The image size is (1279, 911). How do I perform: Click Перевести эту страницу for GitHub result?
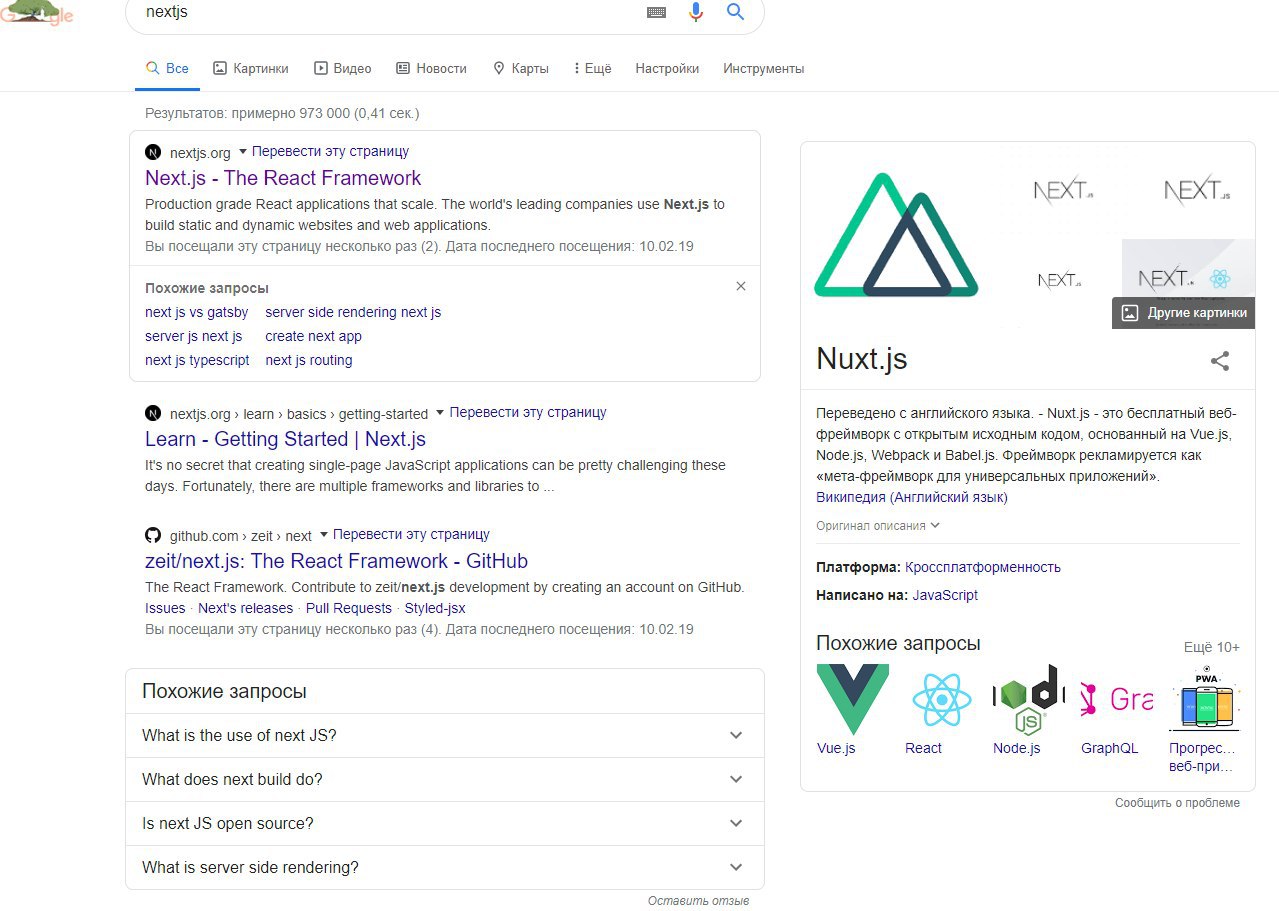tap(411, 534)
